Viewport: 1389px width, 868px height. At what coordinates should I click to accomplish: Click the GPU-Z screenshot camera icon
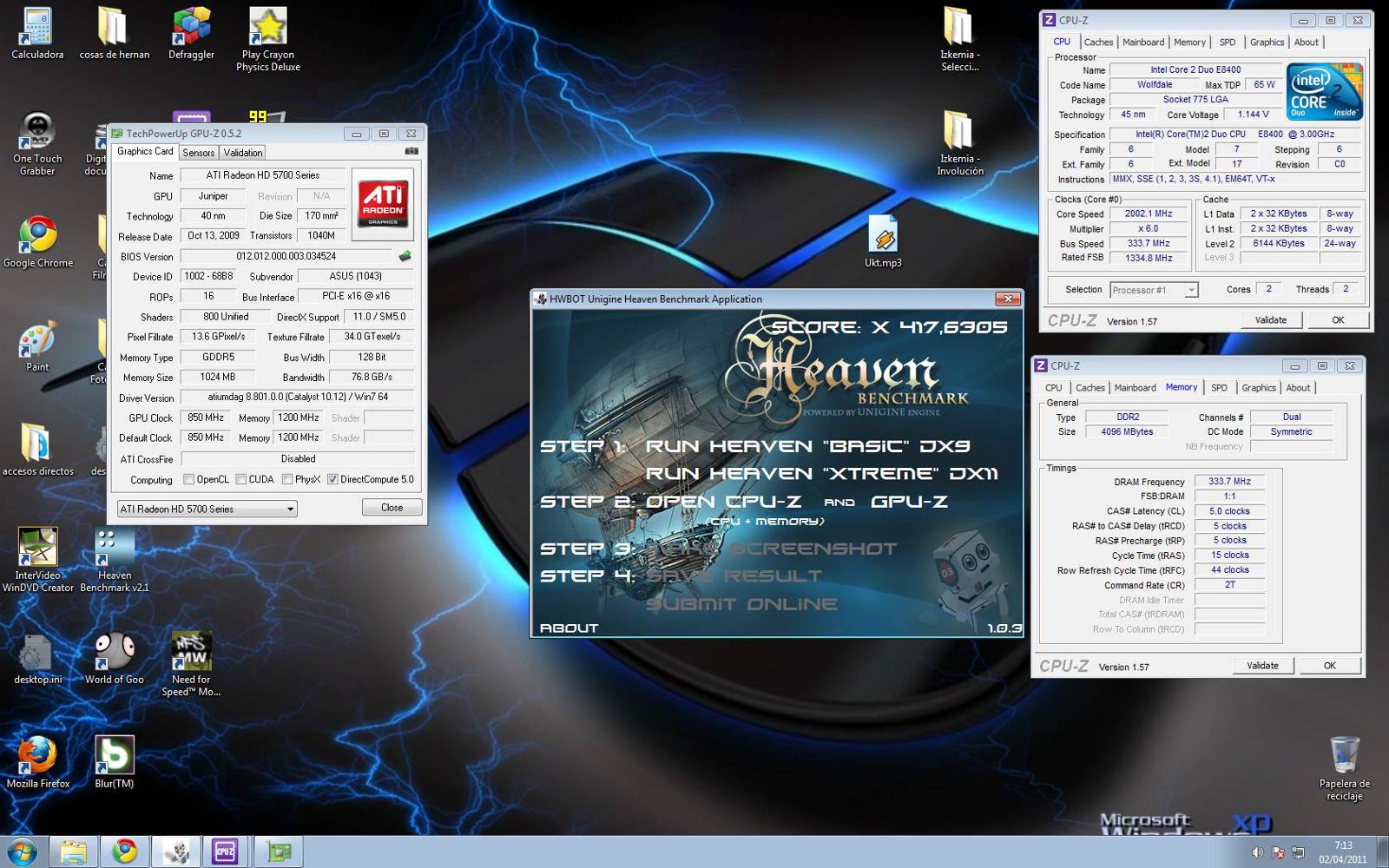(411, 151)
